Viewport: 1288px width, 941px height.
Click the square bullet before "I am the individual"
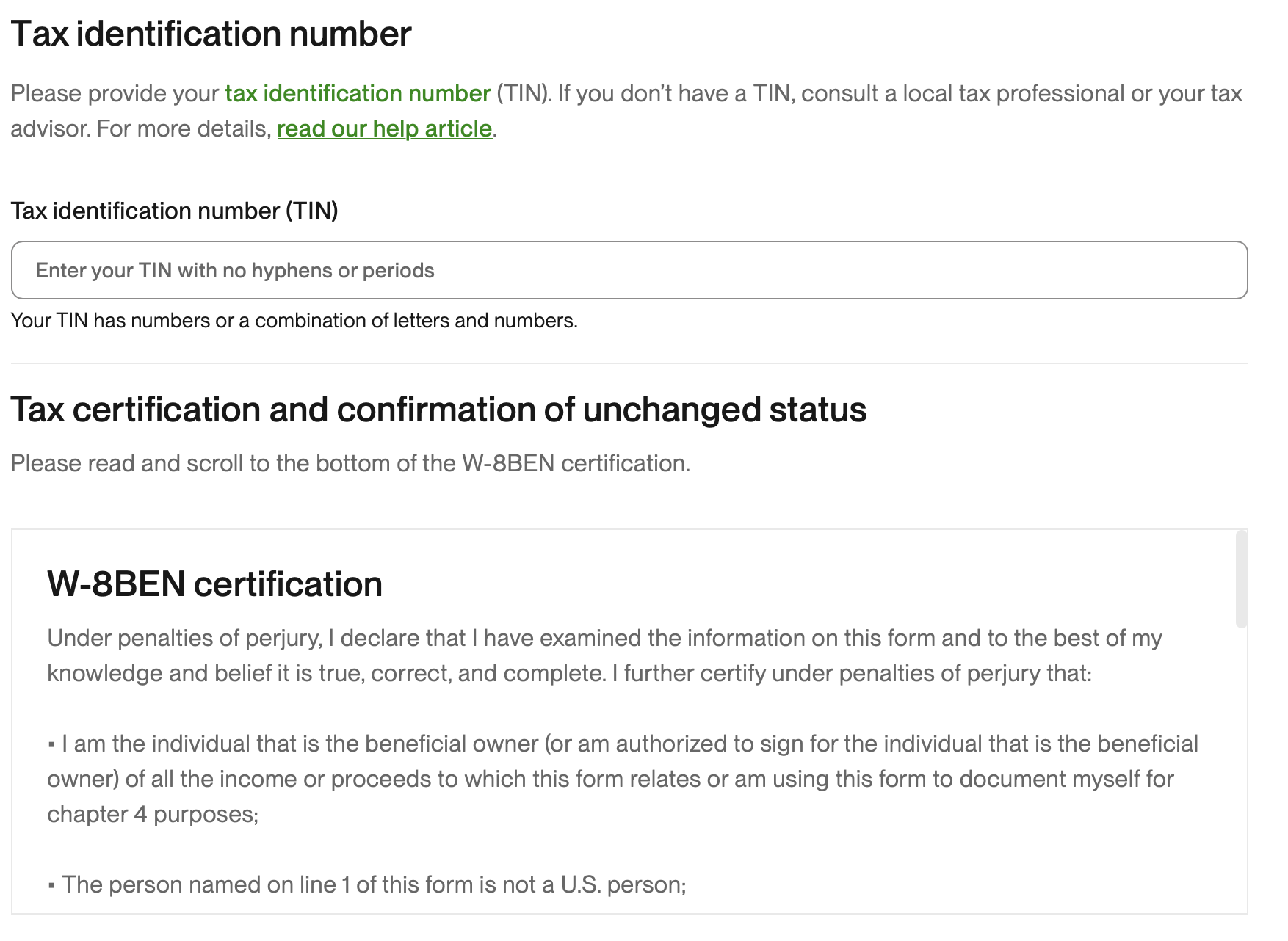(x=51, y=745)
